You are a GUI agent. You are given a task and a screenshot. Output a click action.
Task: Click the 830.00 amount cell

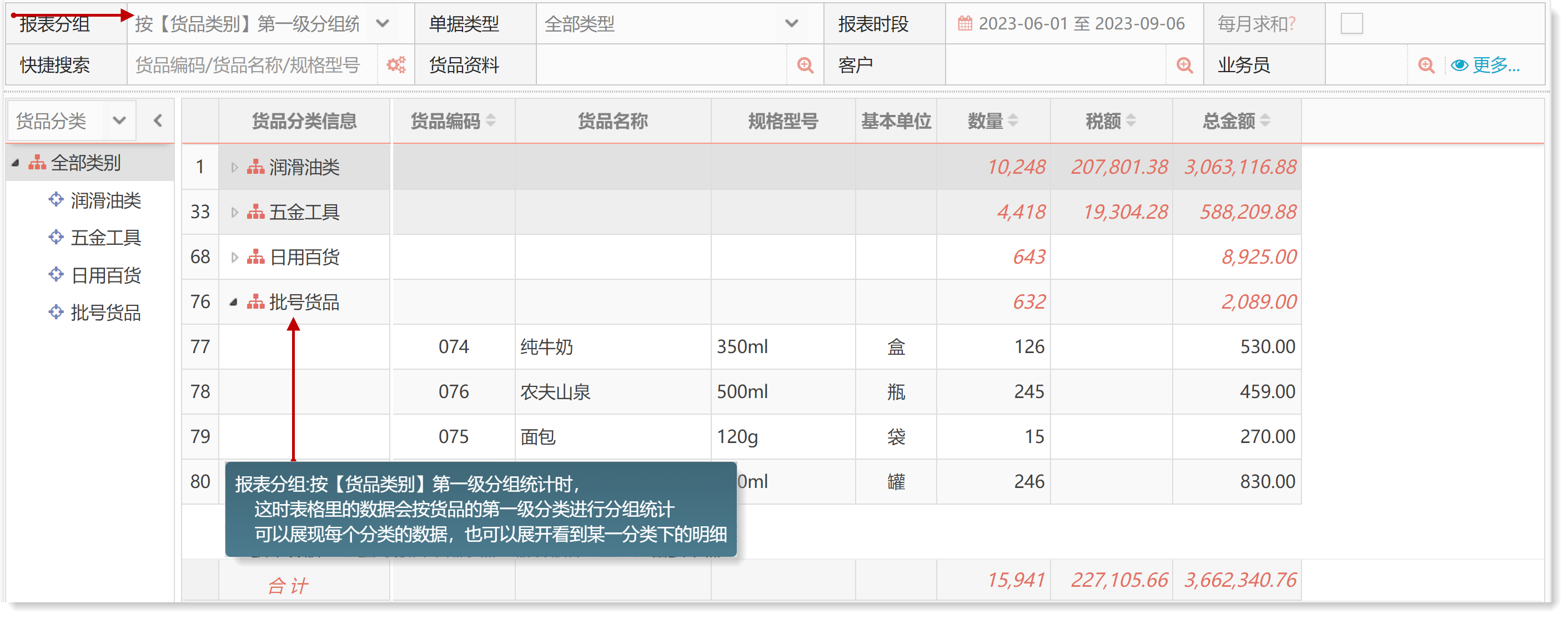tap(1237, 482)
